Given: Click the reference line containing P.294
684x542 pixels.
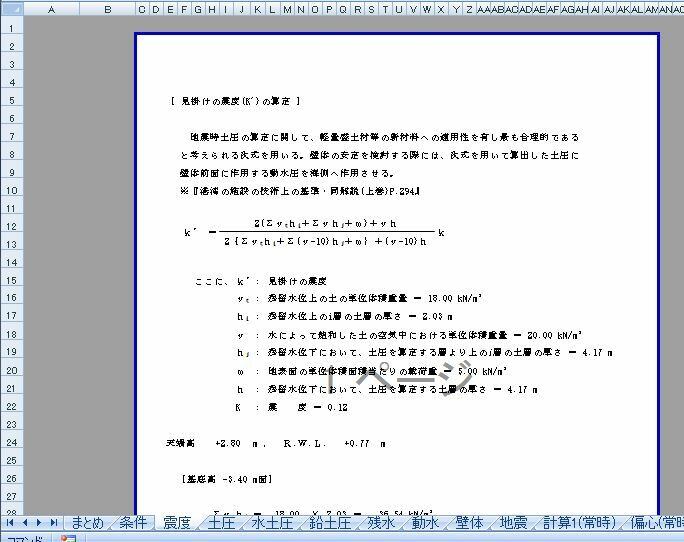Looking at the screenshot, I should click(x=300, y=191).
